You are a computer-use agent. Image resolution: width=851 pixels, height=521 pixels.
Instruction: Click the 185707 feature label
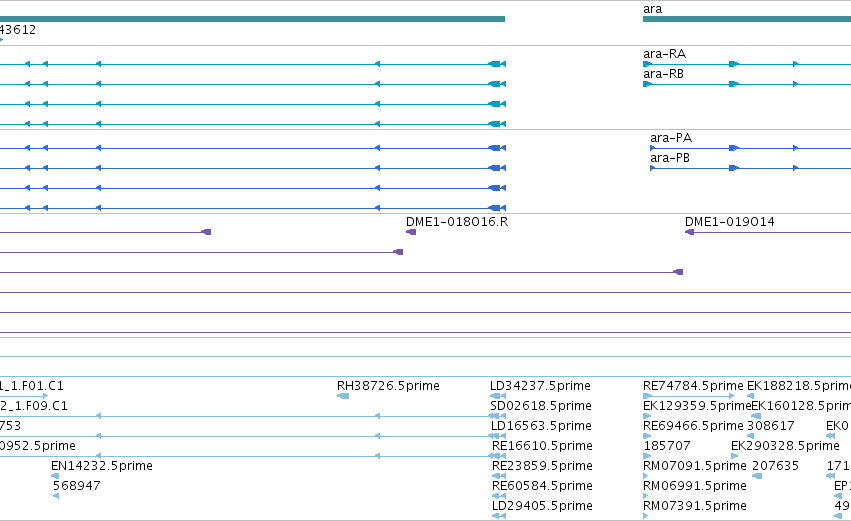pyautogui.click(x=666, y=446)
